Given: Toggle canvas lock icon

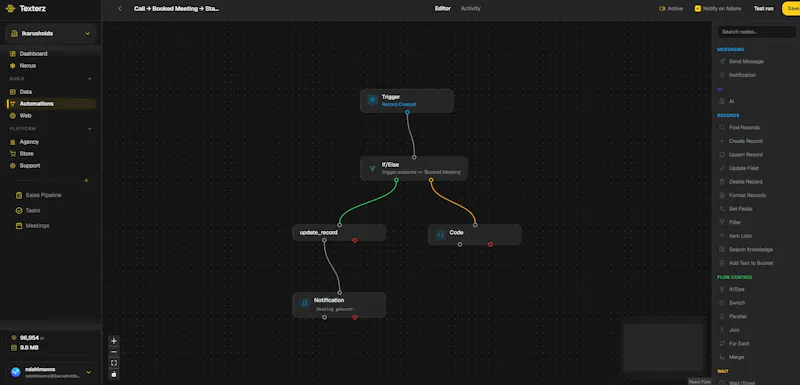Looking at the screenshot, I should coord(114,374).
